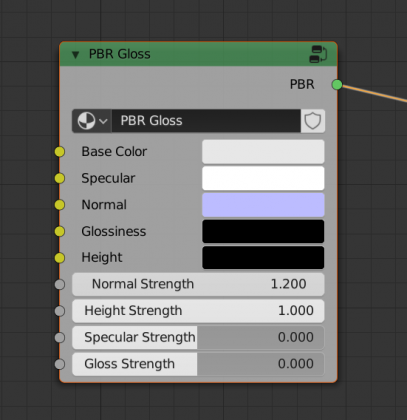Open the white Specular color swatch
407x420 pixels.
(263, 178)
